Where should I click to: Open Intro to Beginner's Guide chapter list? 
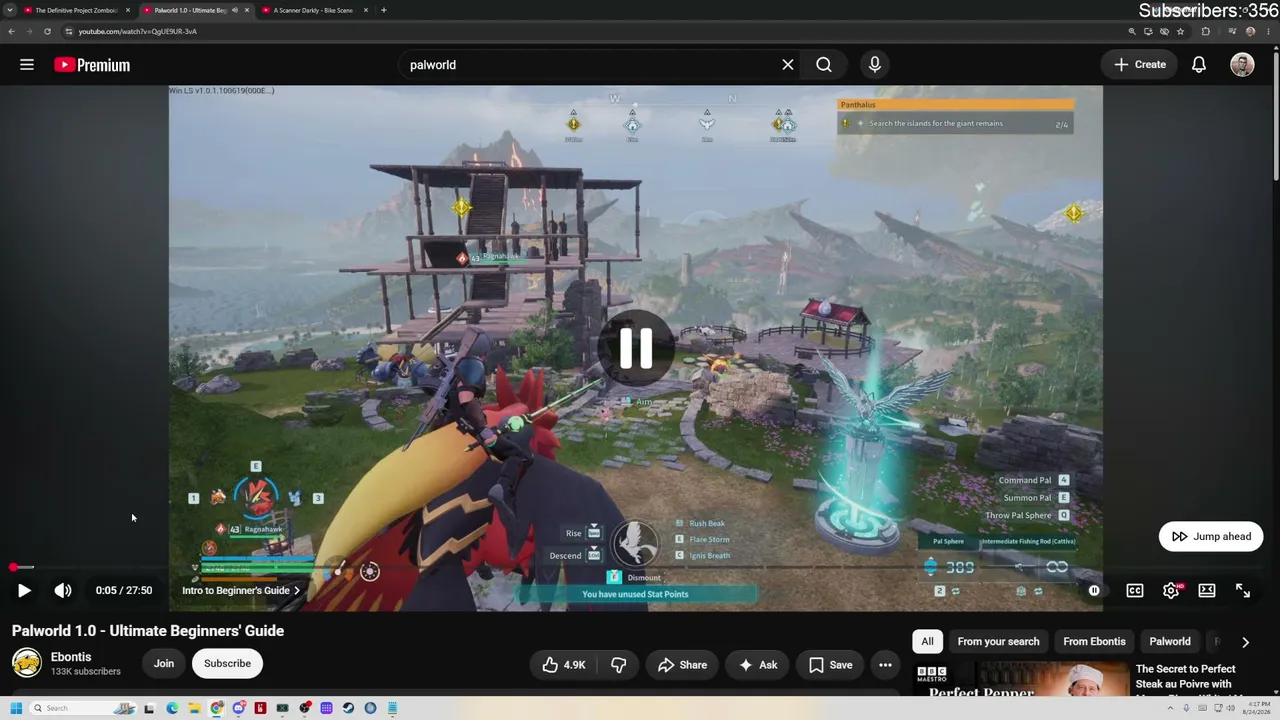(x=241, y=591)
